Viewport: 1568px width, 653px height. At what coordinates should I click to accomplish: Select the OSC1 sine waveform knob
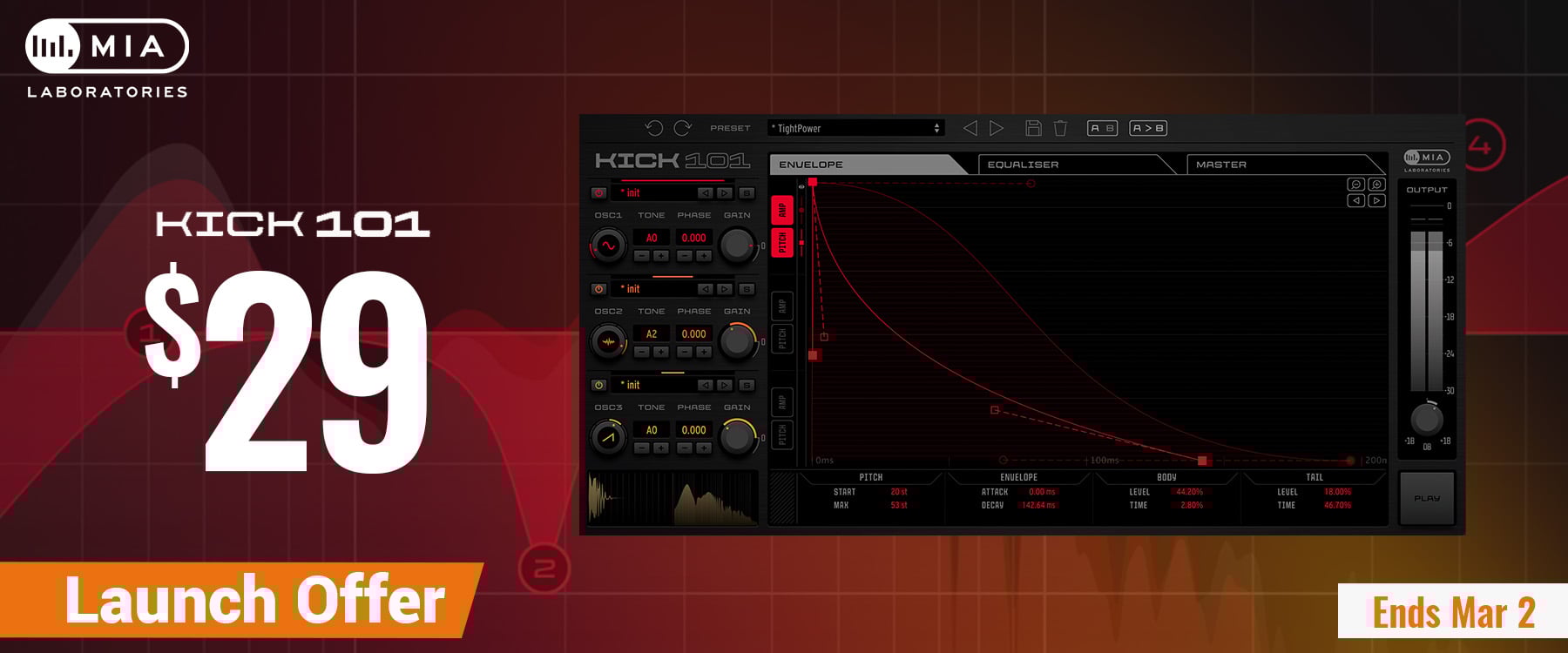point(608,246)
